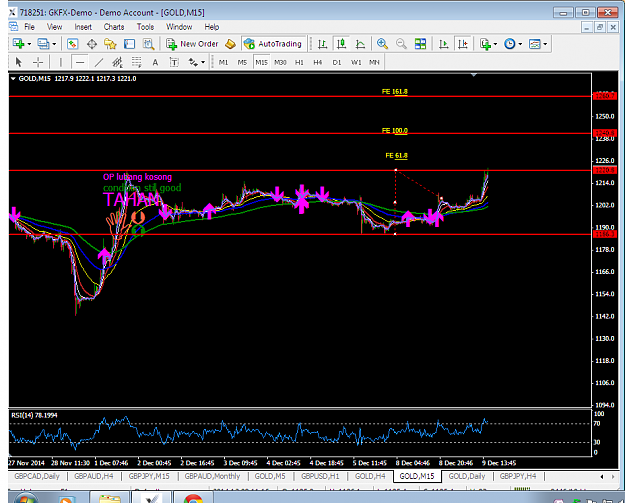Switch to the GBPCAD,Daily chart tab
Screen dimensions: 625x503
pyautogui.click(x=37, y=476)
